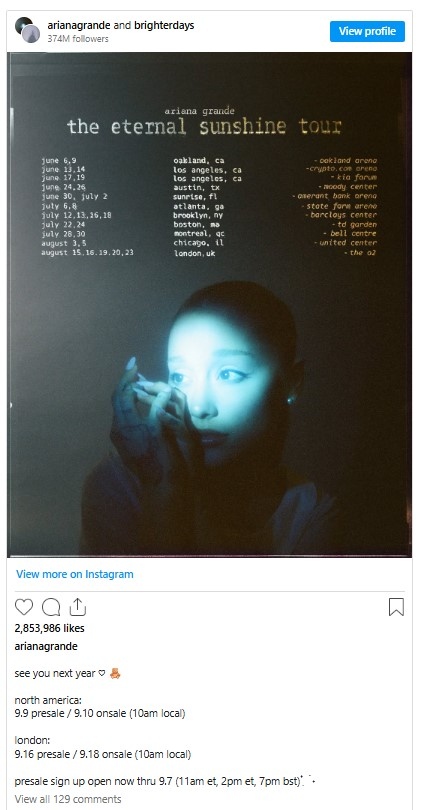Click the 2,853,986 likes count
423x810 pixels.
tap(49, 628)
